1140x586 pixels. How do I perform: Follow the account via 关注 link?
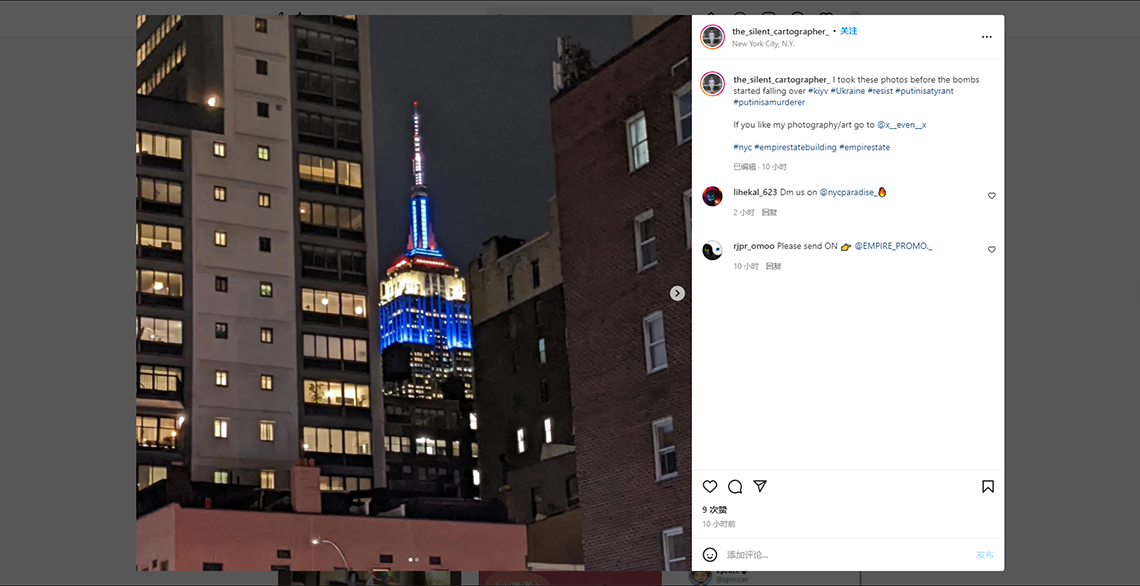click(x=848, y=31)
